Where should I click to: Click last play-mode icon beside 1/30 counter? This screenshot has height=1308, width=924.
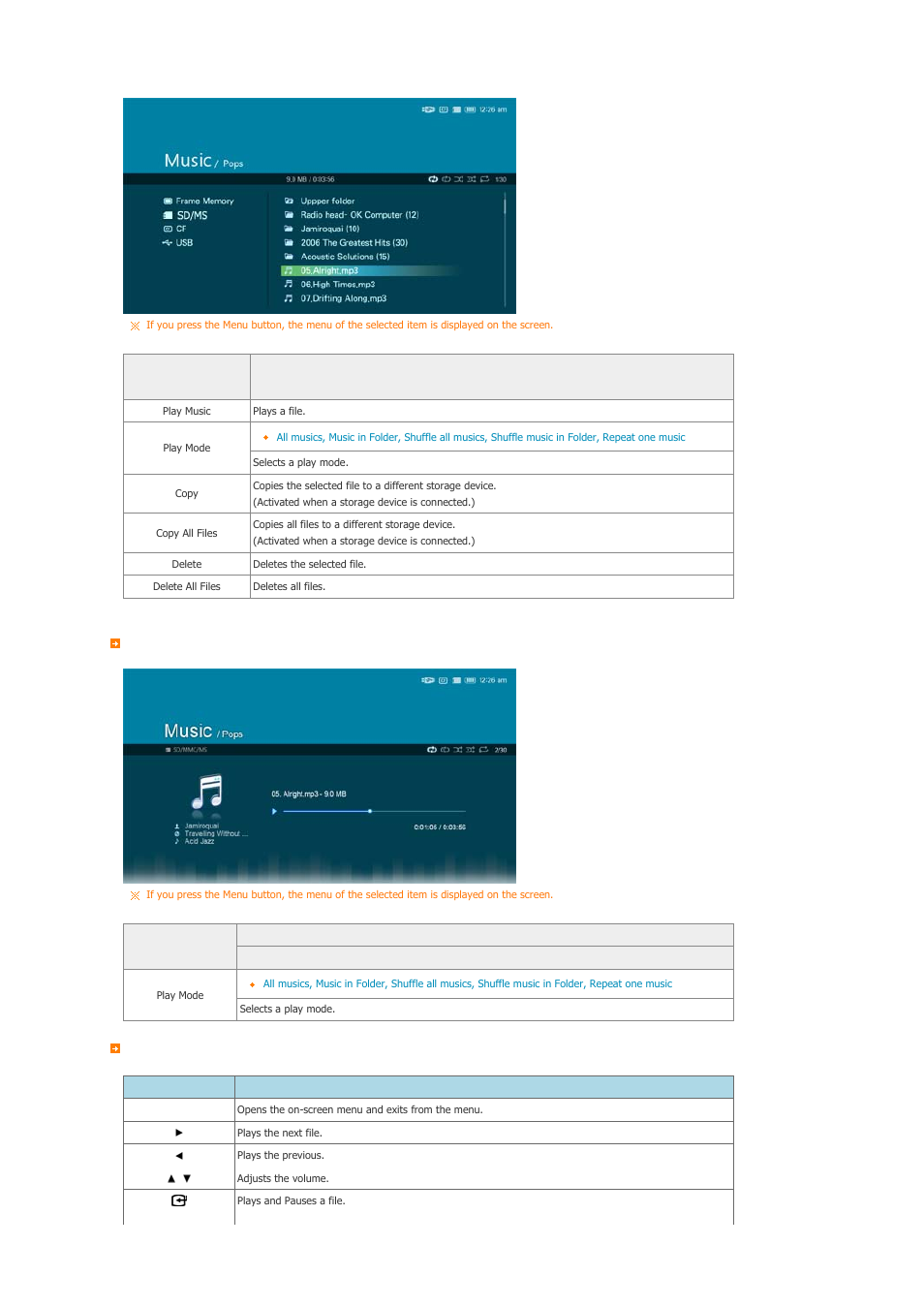click(x=484, y=179)
